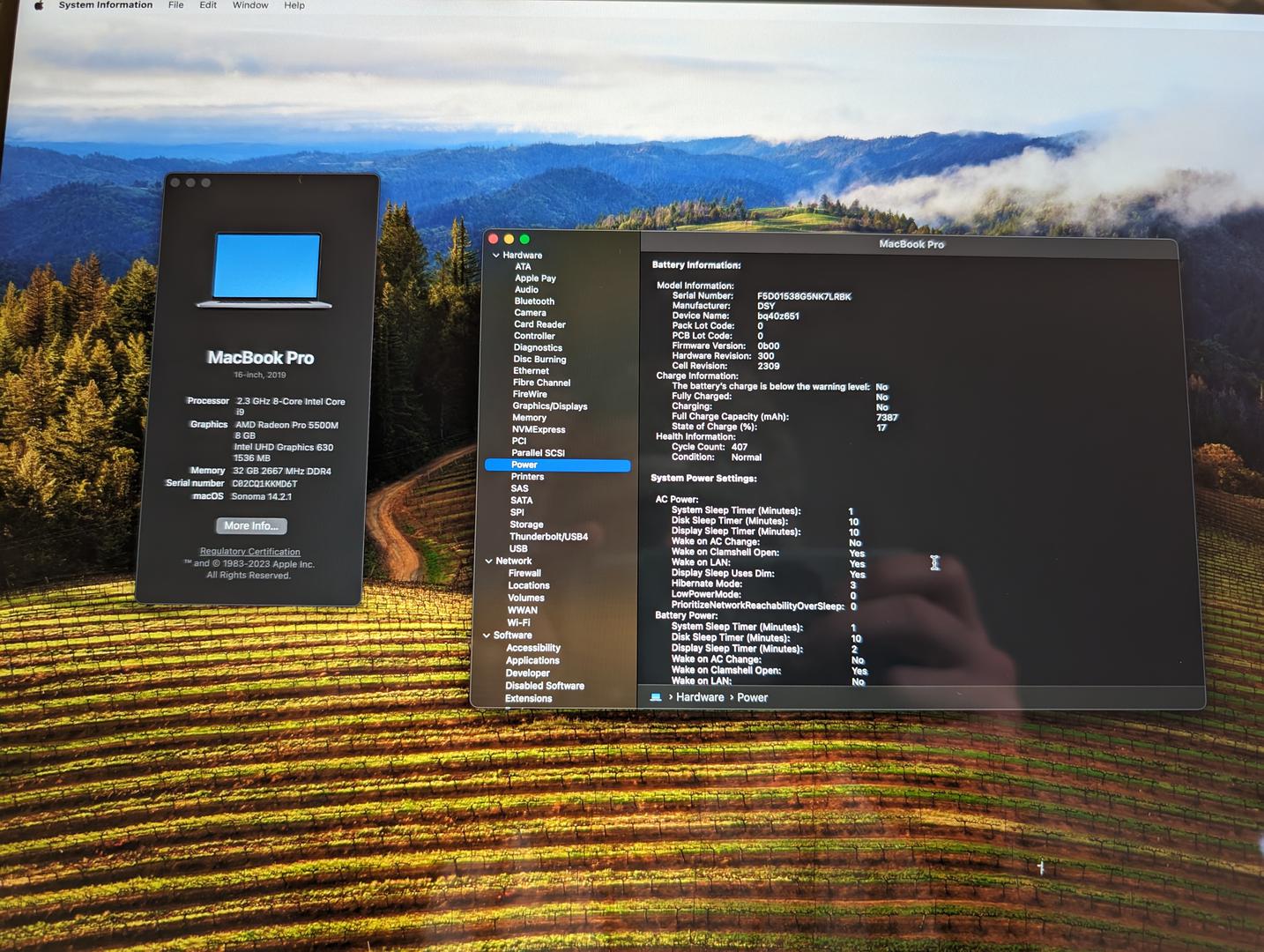Open the Edit menu
Image resolution: width=1264 pixels, height=952 pixels.
208,5
